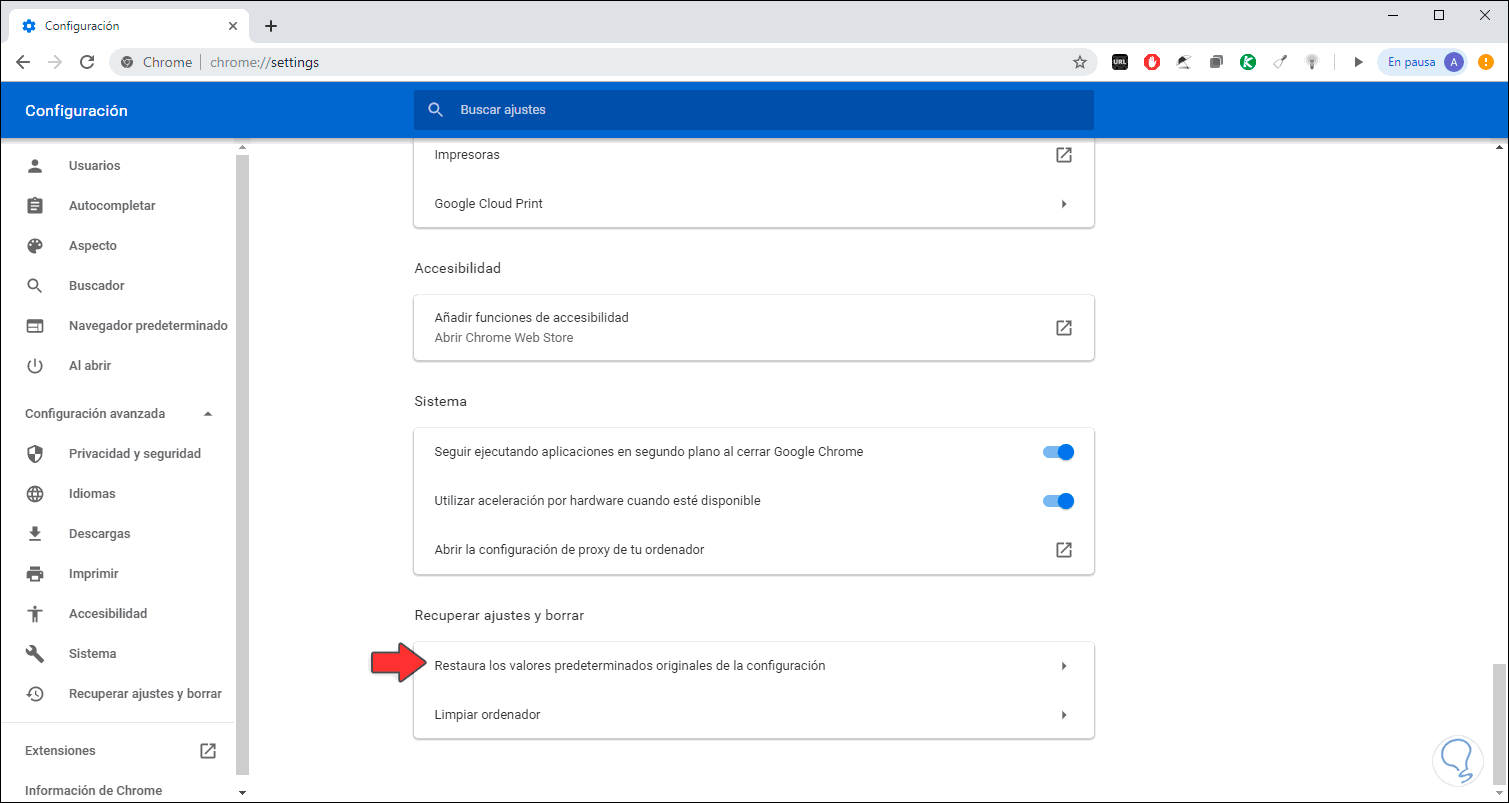Select Privacidad y seguridad in sidebar

click(134, 453)
